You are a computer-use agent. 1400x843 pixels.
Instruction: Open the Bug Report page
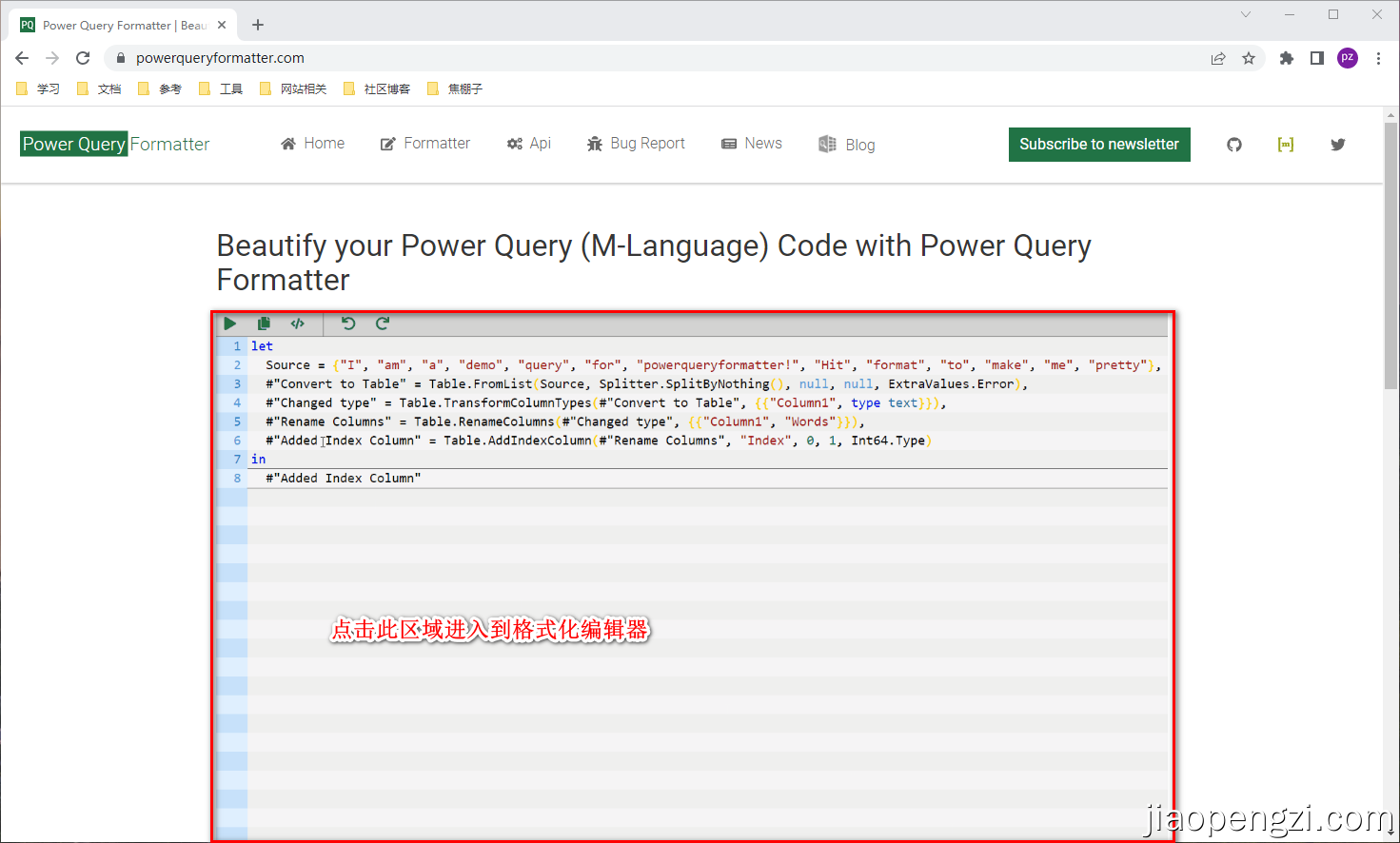coord(636,144)
